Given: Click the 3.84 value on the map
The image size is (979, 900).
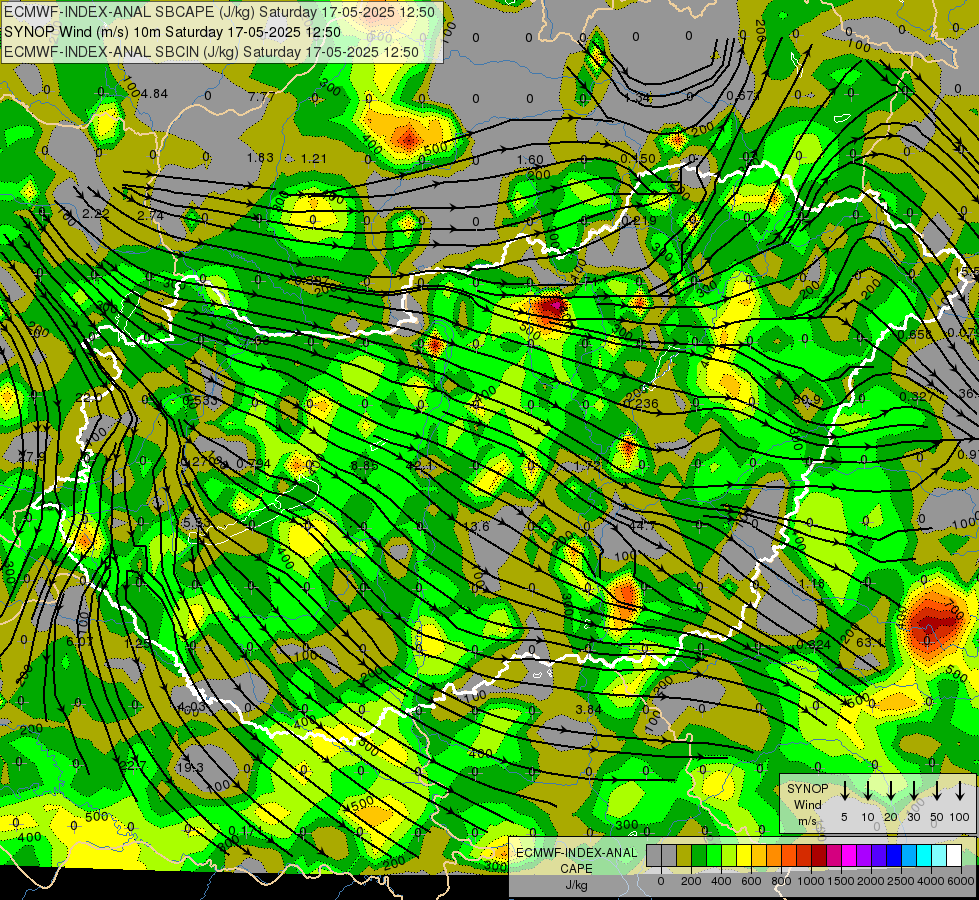Looking at the screenshot, I should coord(588,709).
